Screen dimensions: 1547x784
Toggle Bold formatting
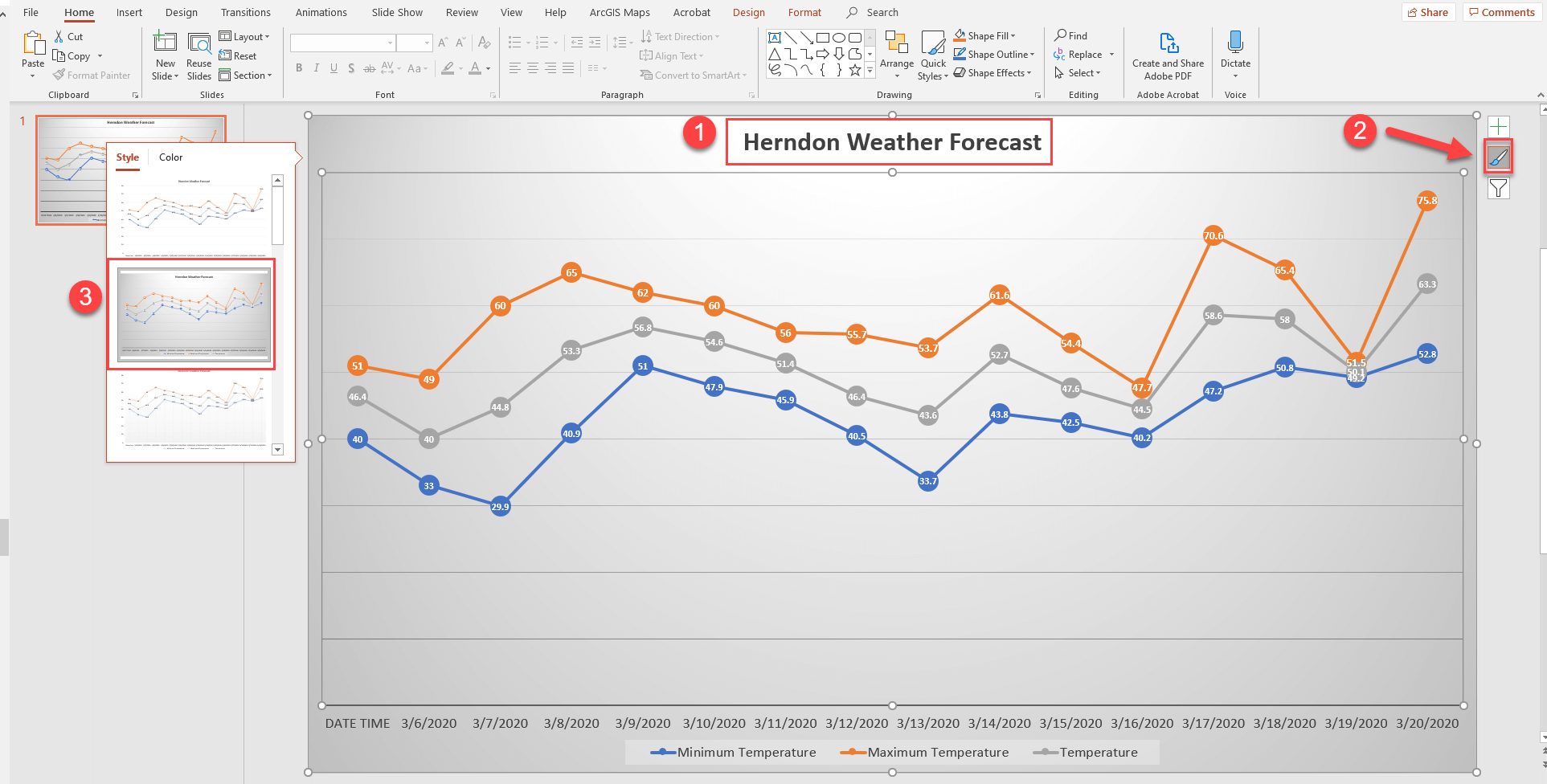click(x=299, y=68)
